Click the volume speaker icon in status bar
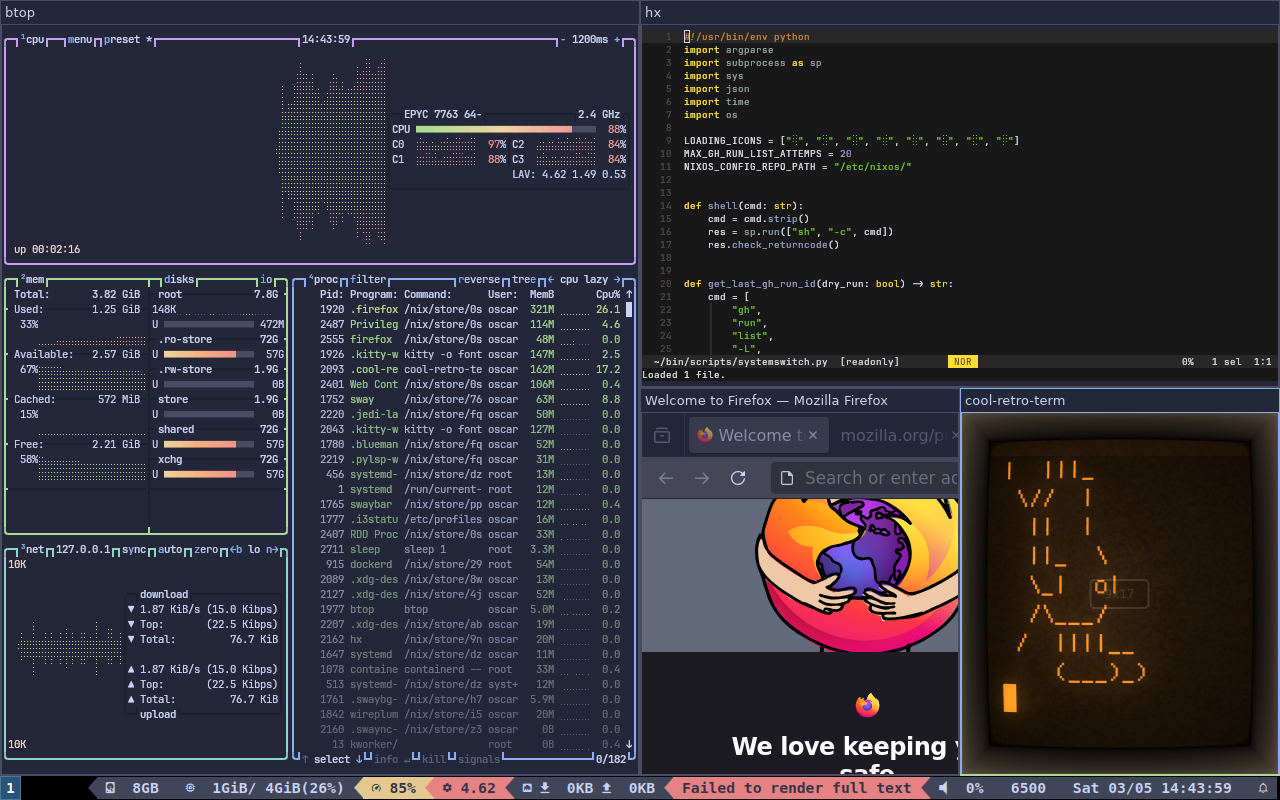 [x=943, y=788]
